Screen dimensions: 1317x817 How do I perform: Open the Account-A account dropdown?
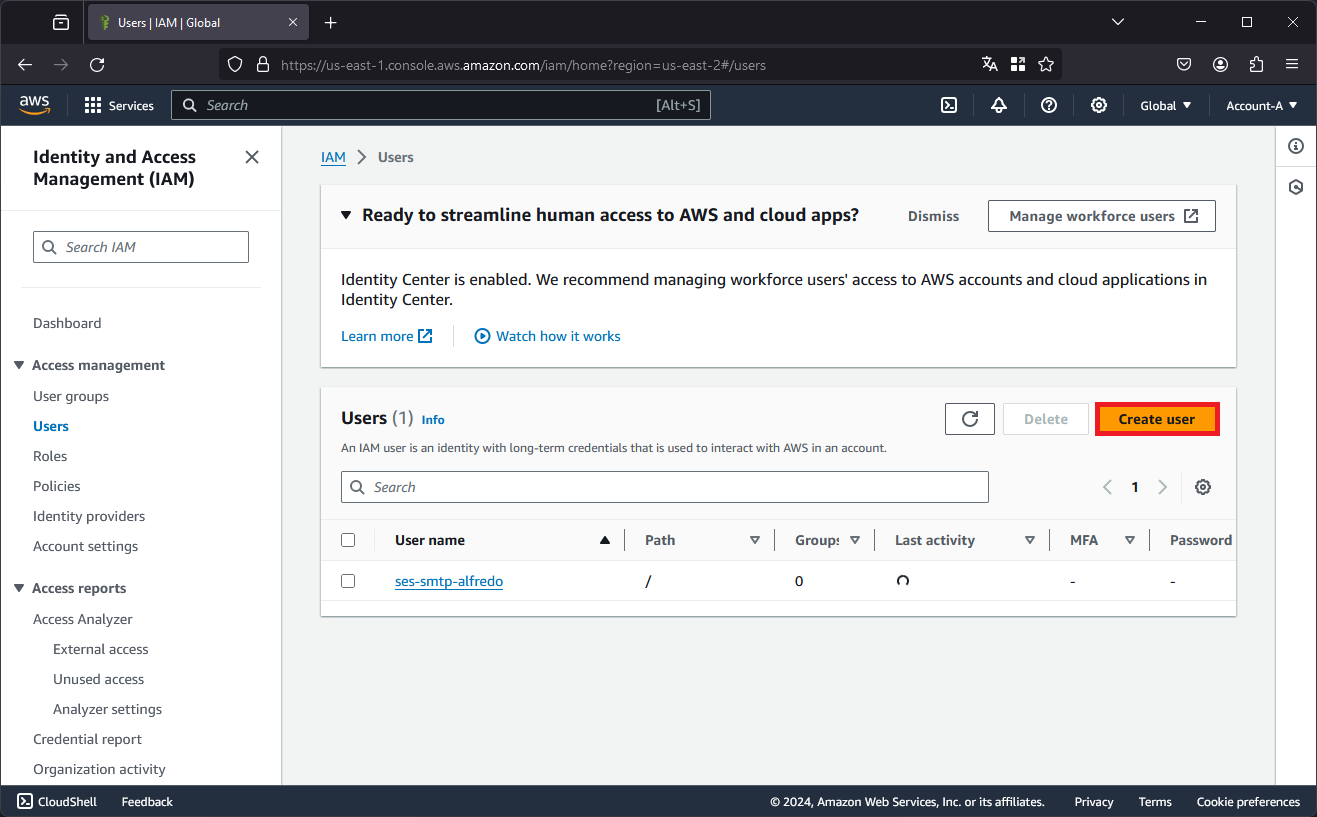(x=1262, y=105)
